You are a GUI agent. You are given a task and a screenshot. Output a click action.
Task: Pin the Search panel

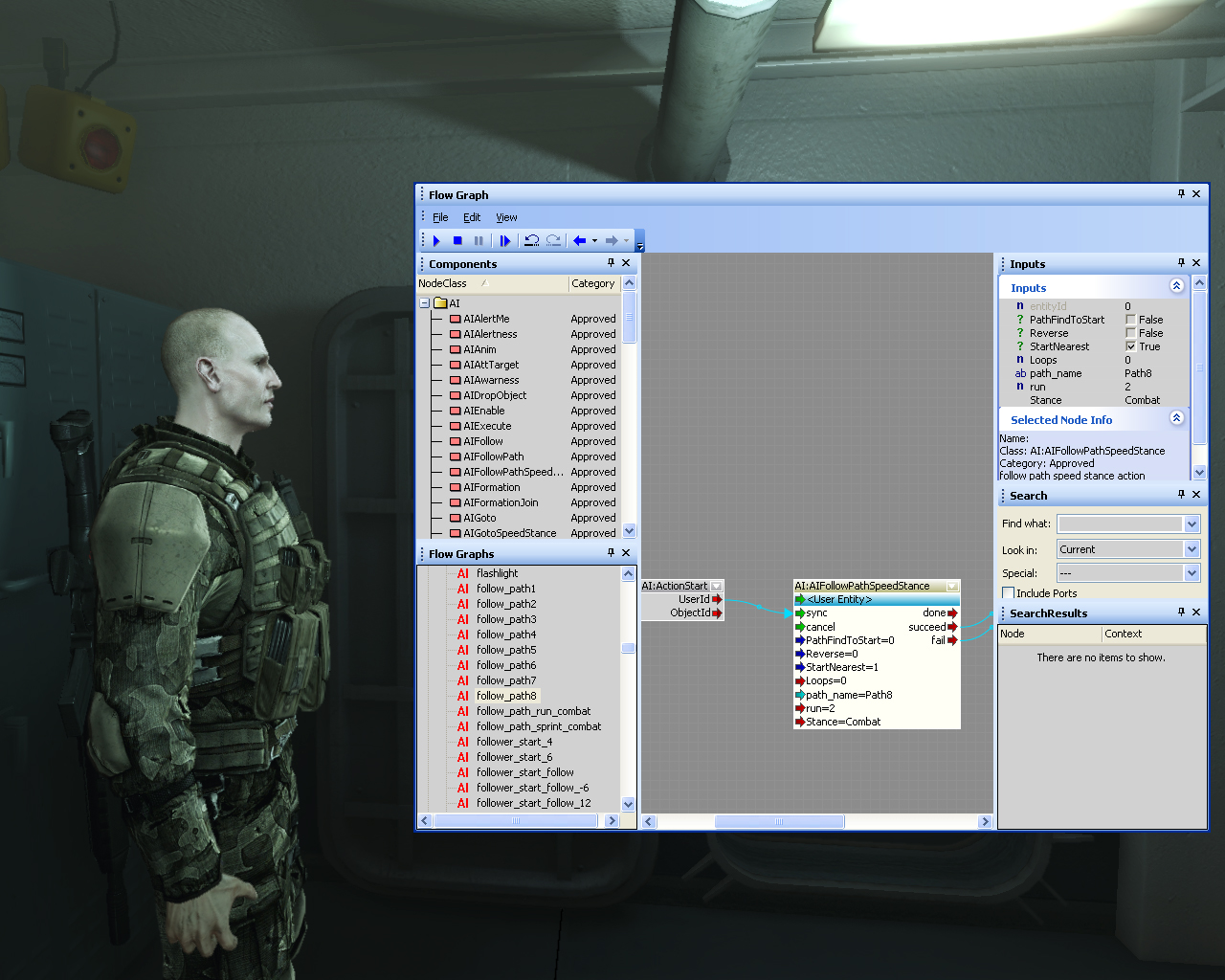point(1181,495)
